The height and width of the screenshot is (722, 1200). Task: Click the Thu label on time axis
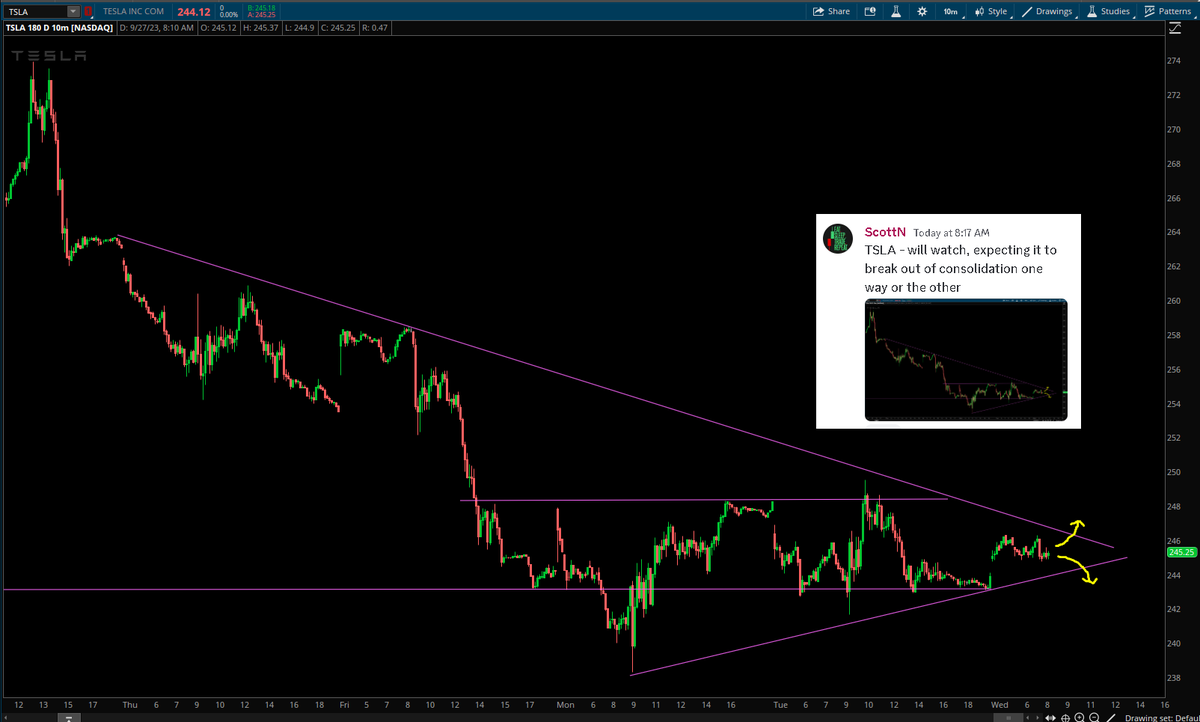(130, 705)
